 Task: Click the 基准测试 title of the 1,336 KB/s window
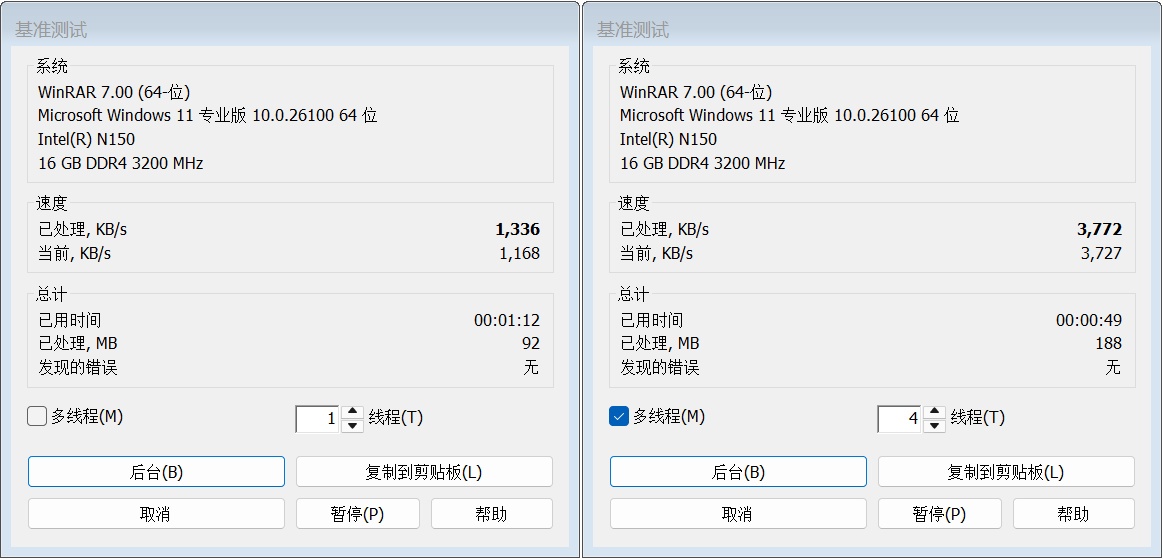coord(51,30)
